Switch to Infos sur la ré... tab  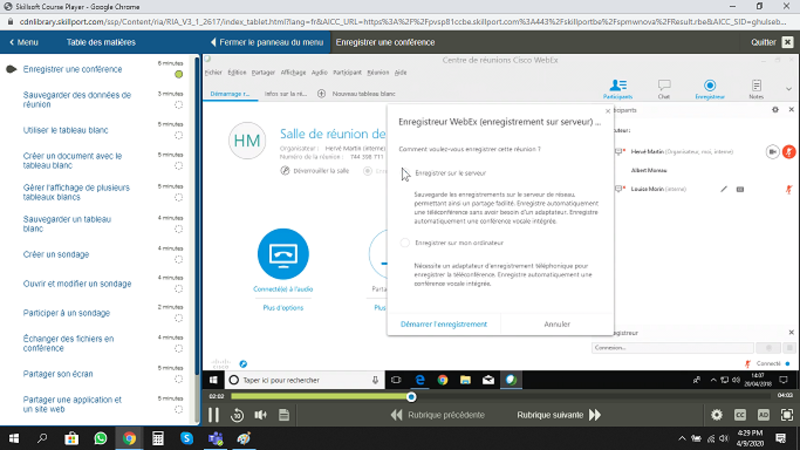click(286, 94)
